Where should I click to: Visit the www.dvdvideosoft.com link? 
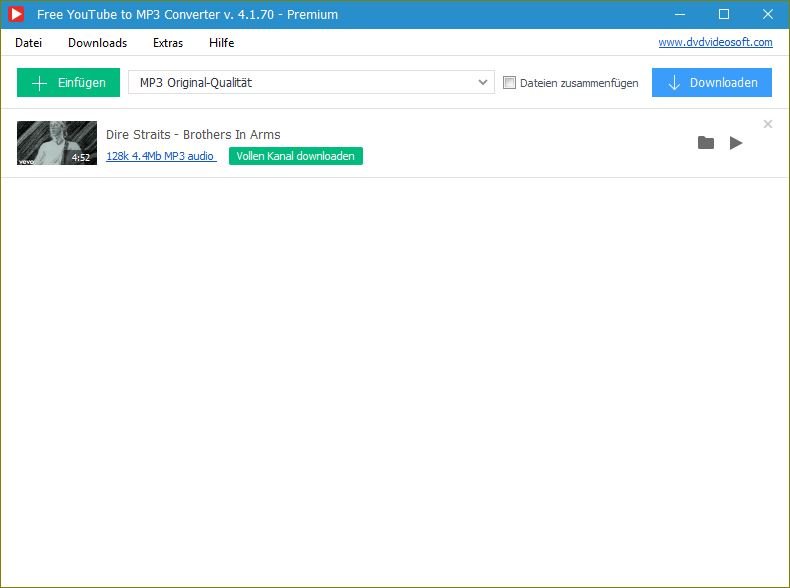(715, 42)
